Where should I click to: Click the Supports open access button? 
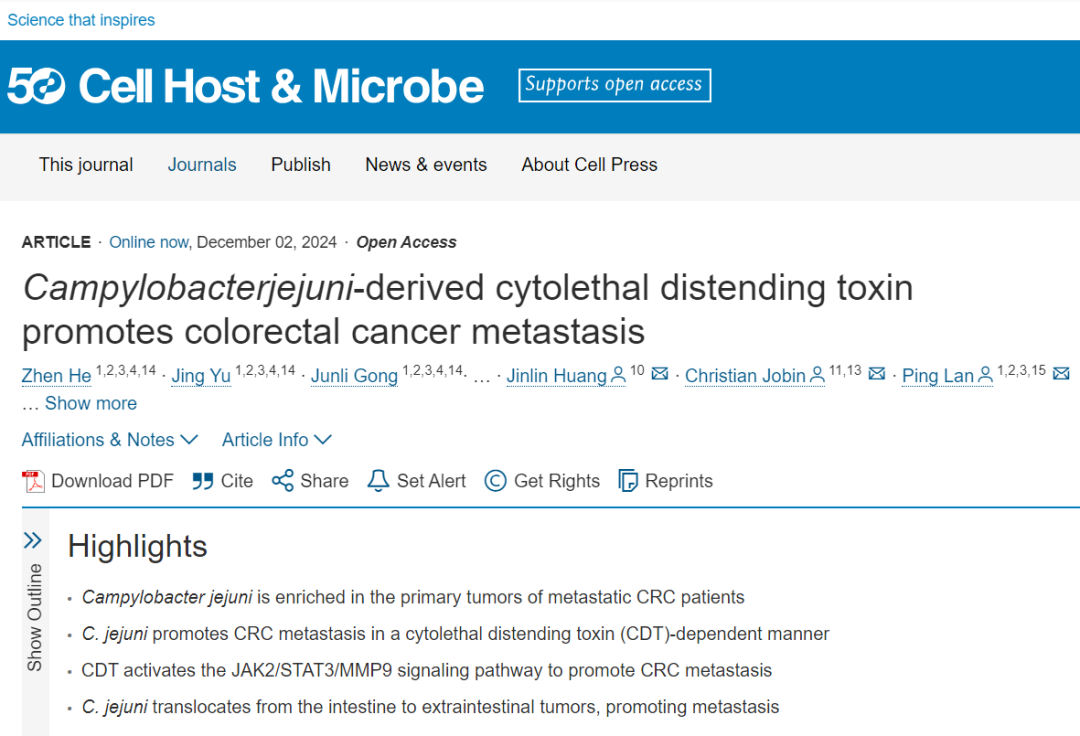click(614, 85)
